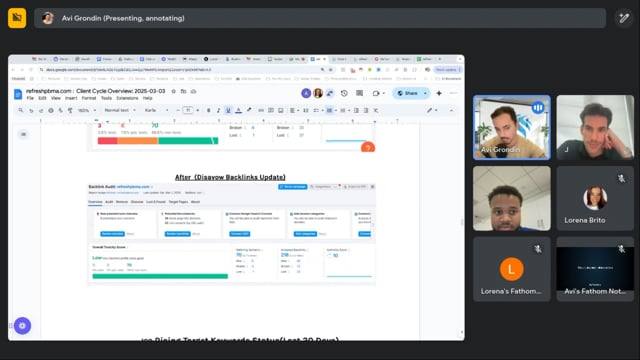This screenshot has height=360, width=640.
Task: Toggle underline formatting
Action: [228, 110]
